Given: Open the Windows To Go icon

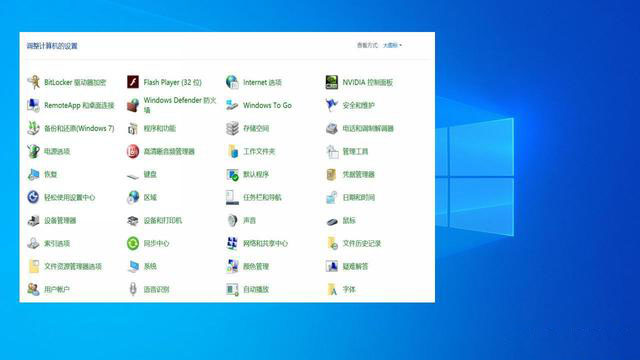Looking at the screenshot, I should point(232,105).
